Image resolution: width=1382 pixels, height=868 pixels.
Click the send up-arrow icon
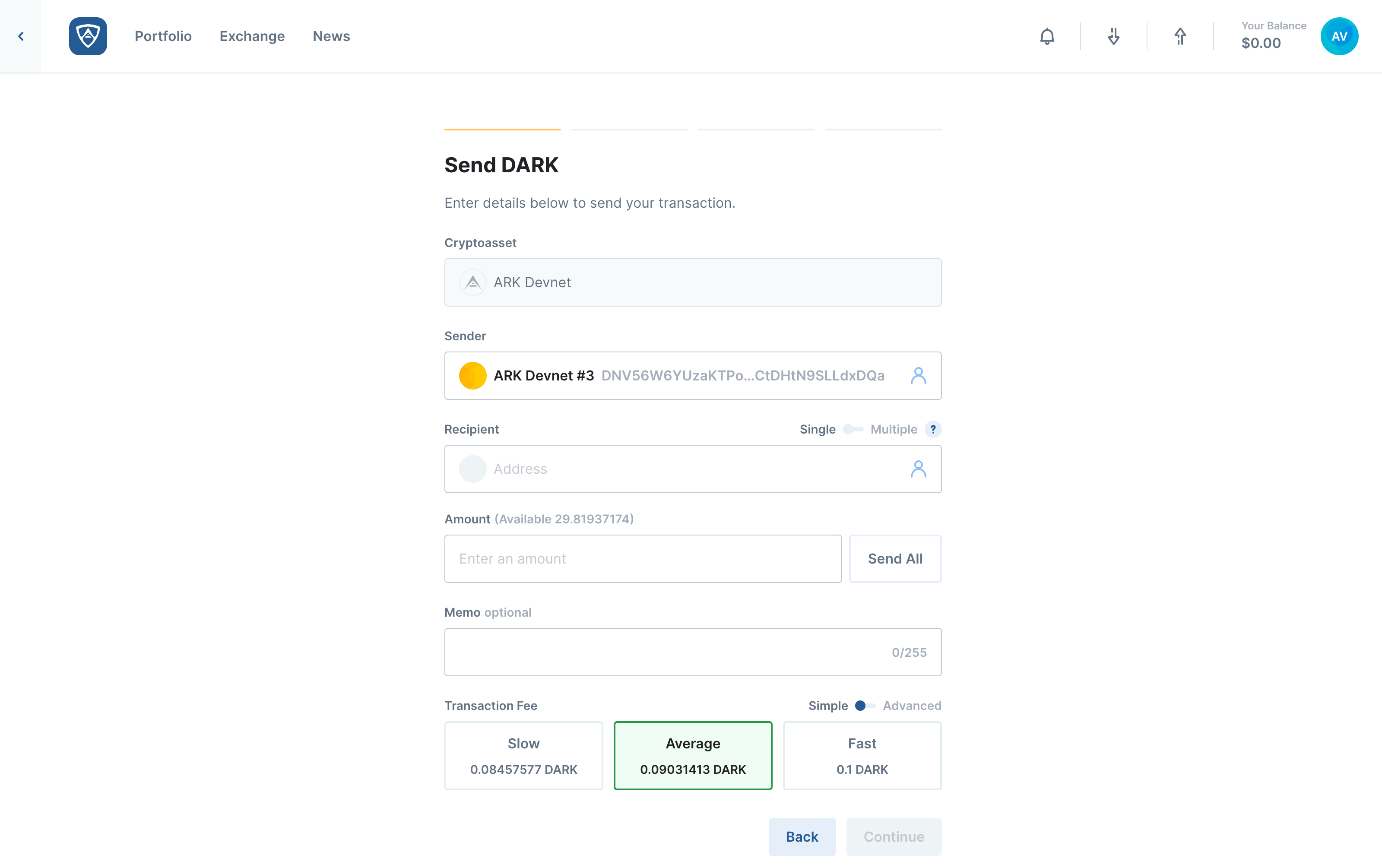1180,36
